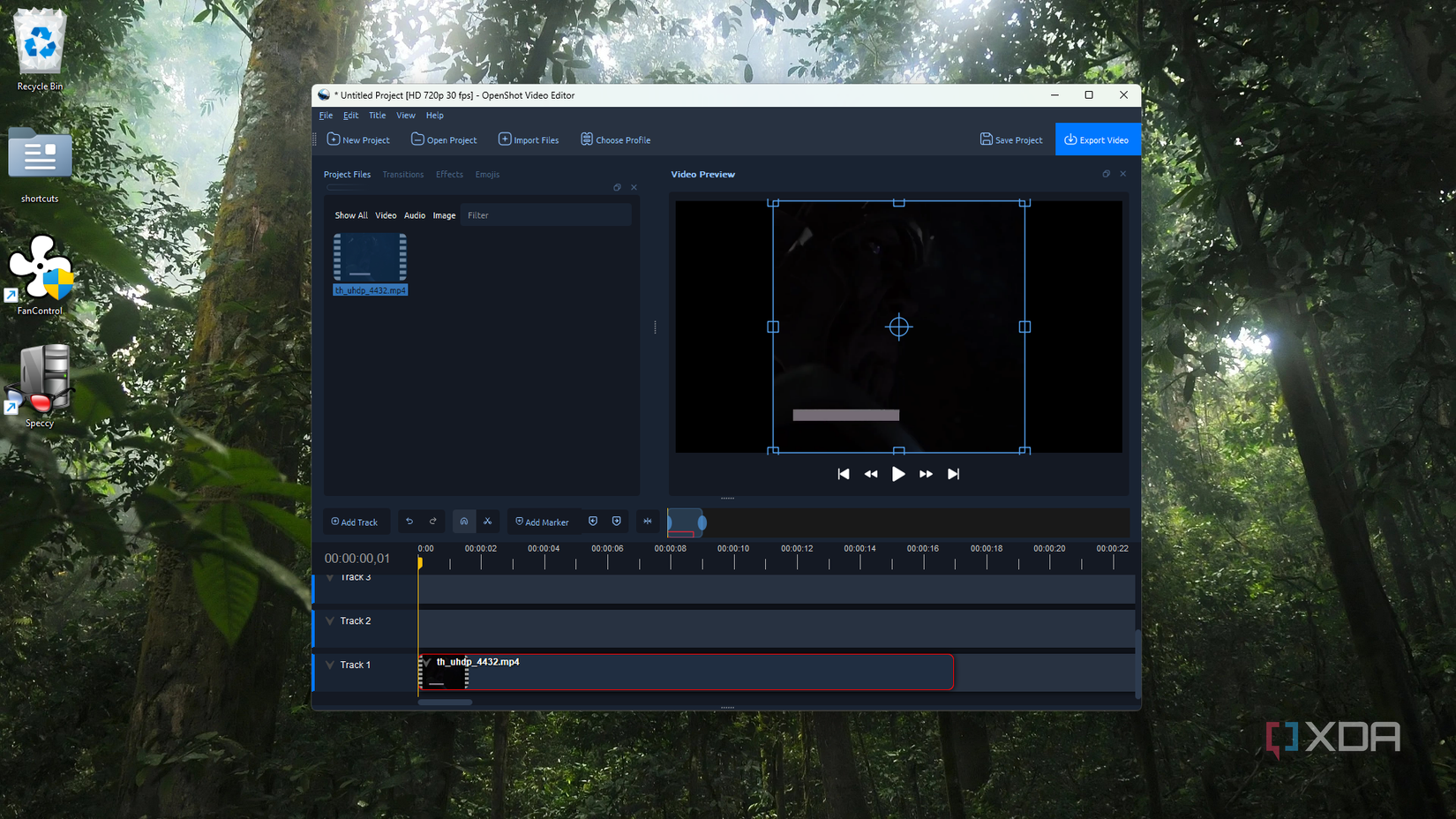Filter project files to show only Video
1456x819 pixels.
tap(386, 214)
